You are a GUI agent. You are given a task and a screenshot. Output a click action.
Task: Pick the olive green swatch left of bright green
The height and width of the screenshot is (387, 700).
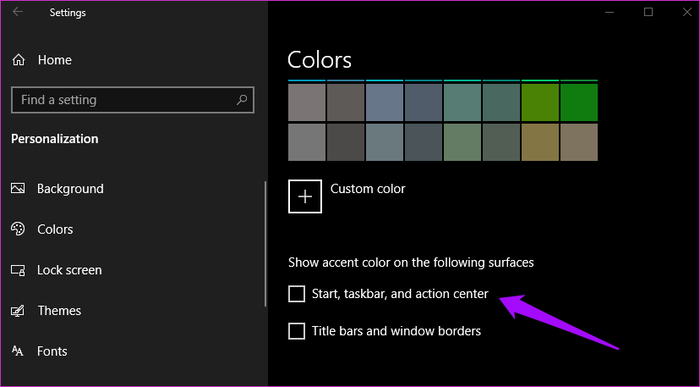[540, 102]
